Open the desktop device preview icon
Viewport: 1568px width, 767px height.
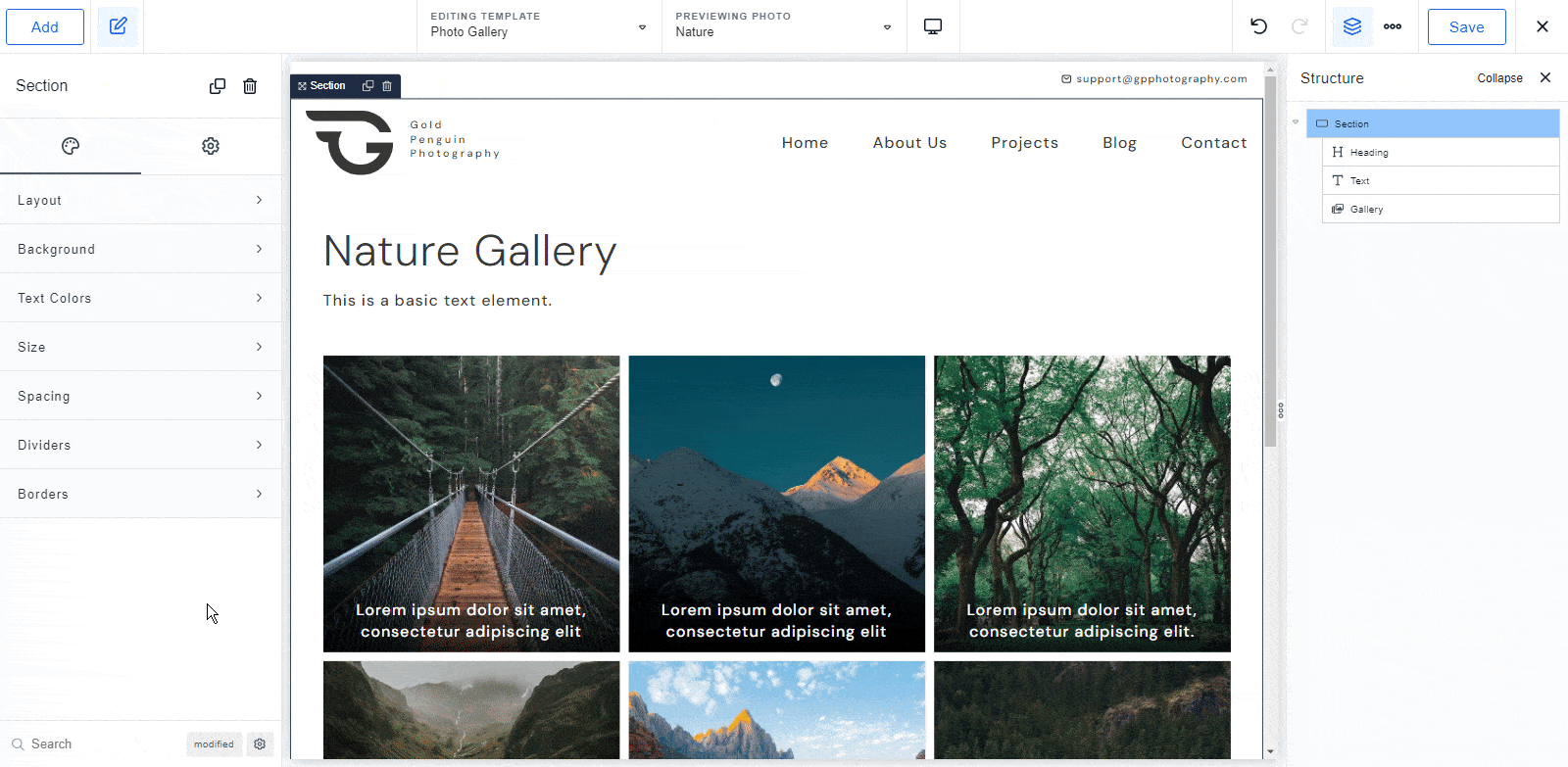[933, 26]
